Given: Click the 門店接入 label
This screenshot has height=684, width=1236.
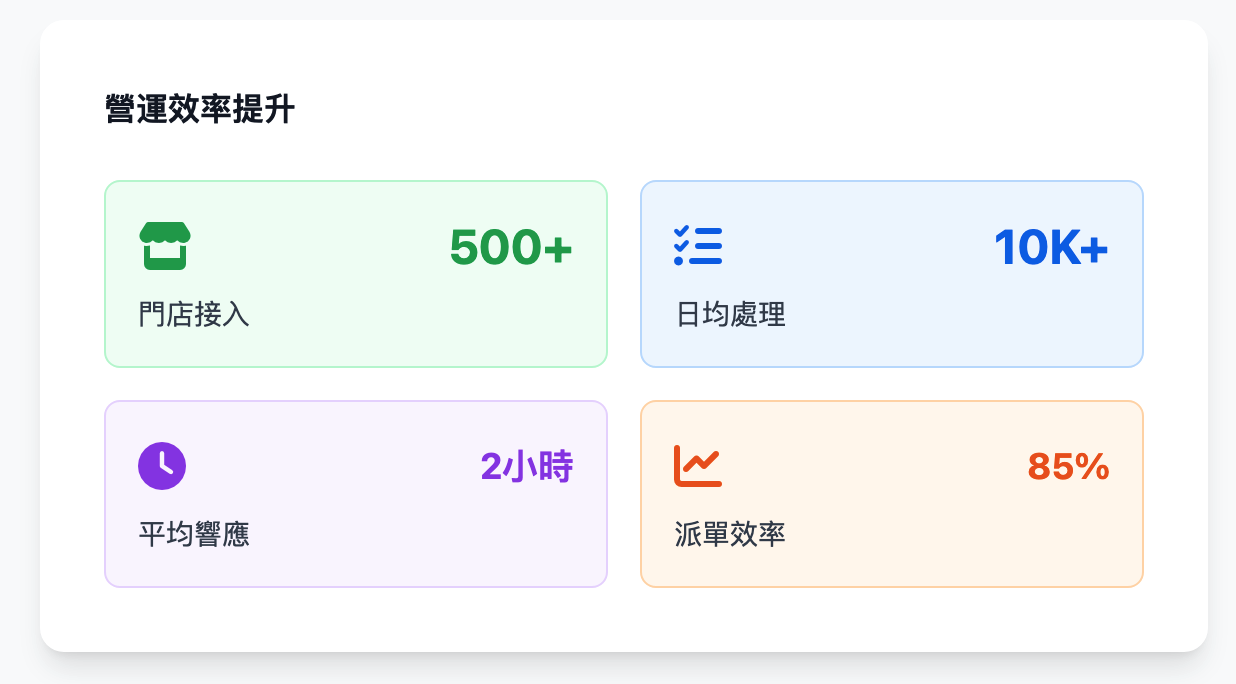Looking at the screenshot, I should pyautogui.click(x=194, y=315).
